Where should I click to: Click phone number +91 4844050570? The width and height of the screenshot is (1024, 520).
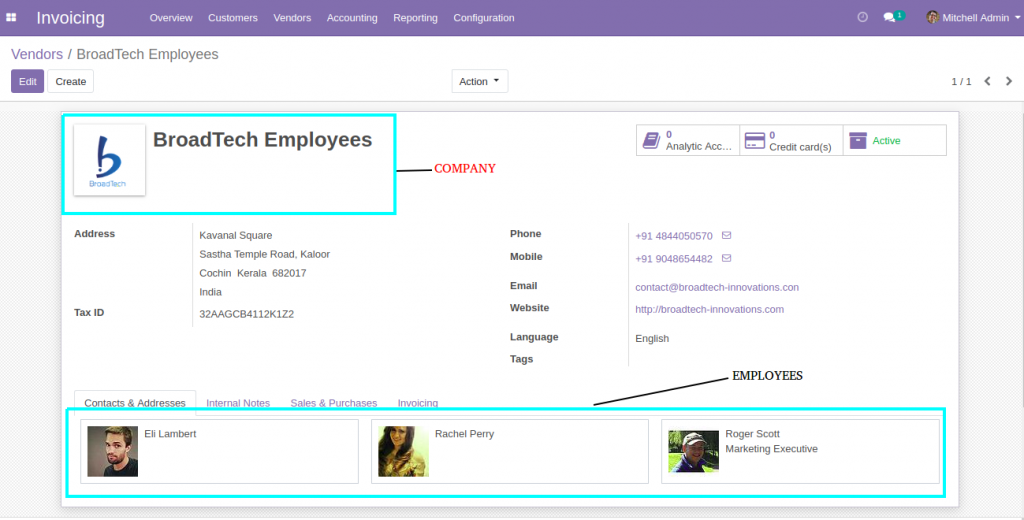click(x=674, y=236)
